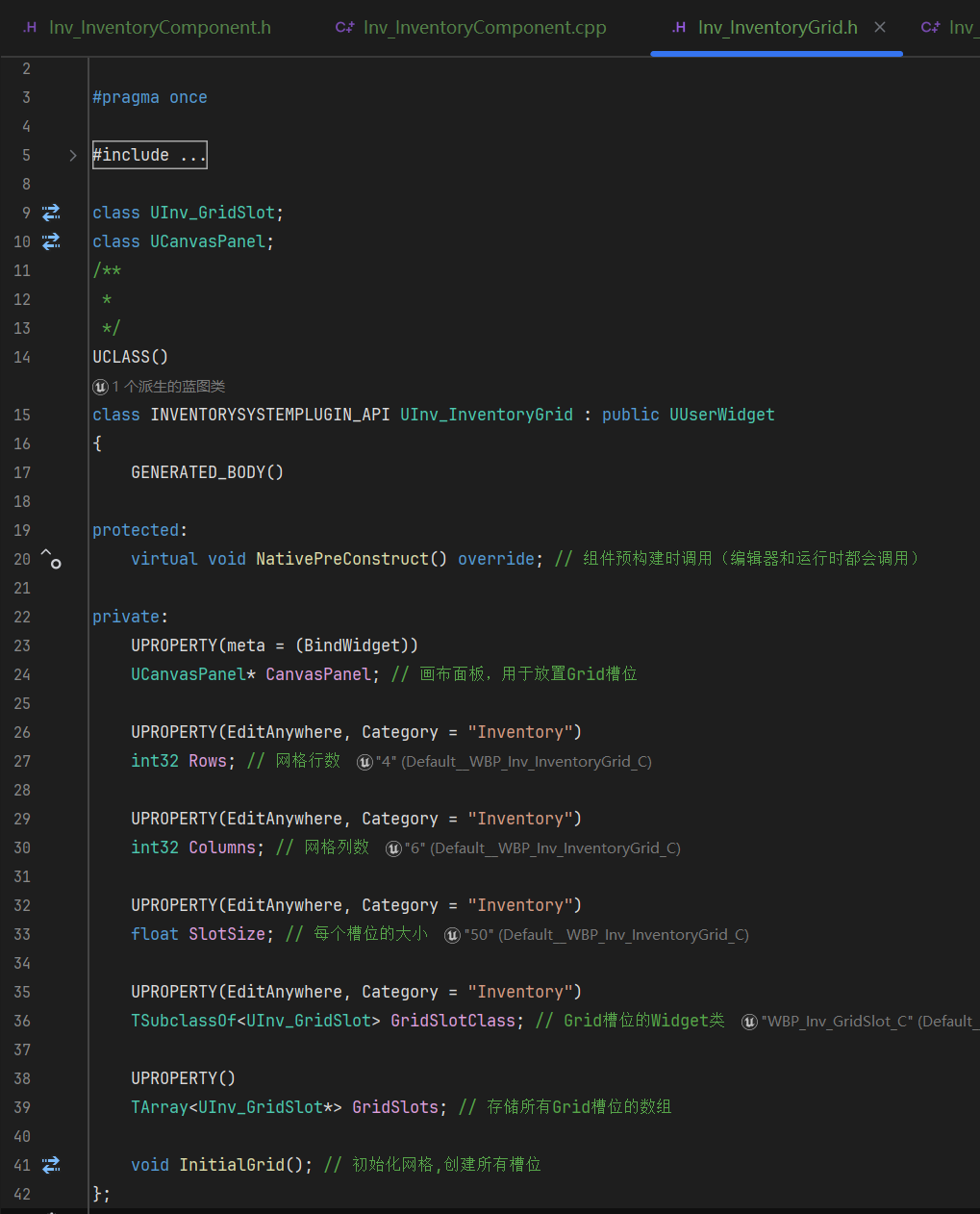Close the Inv_InventoryGrid.h tab
The height and width of the screenshot is (1214, 980).
point(880,28)
